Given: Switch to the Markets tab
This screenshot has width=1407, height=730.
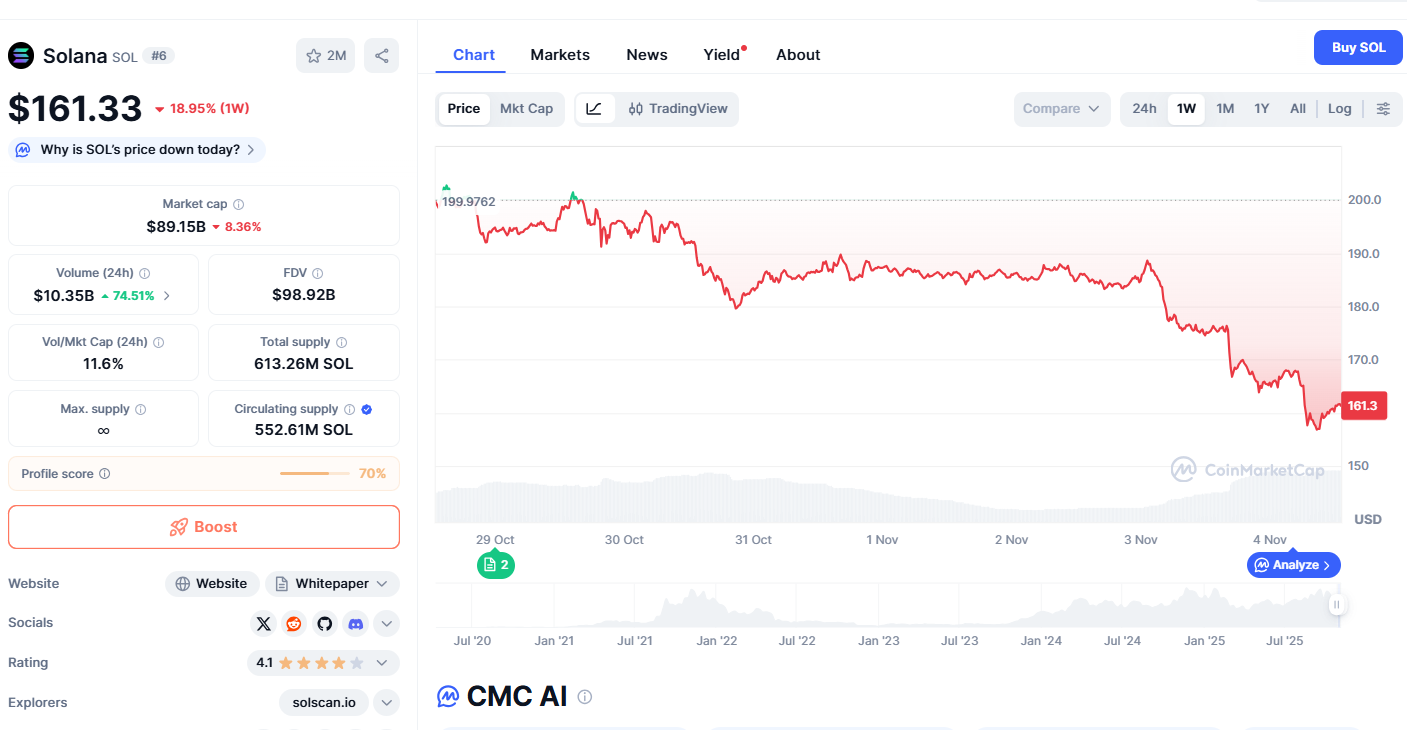Looking at the screenshot, I should point(560,55).
